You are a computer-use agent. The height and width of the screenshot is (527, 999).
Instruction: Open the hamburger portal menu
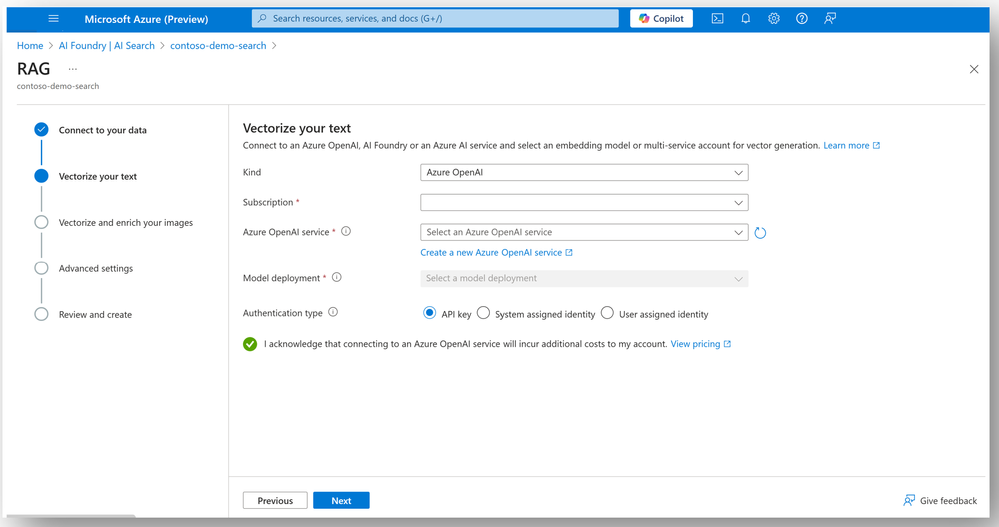pyautogui.click(x=54, y=18)
